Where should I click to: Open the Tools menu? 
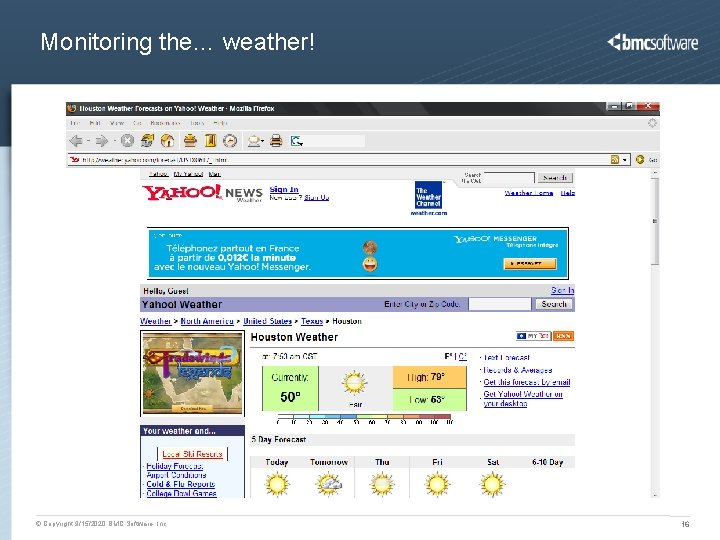pyautogui.click(x=197, y=123)
